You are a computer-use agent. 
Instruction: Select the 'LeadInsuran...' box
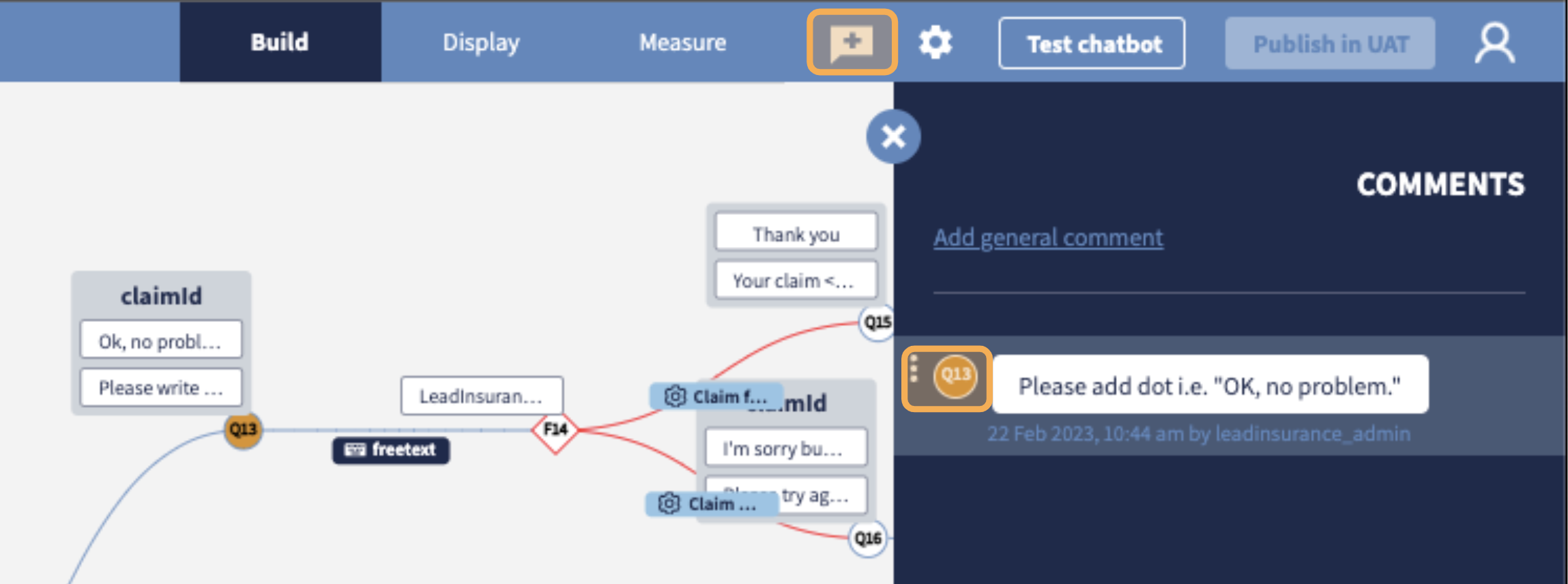[482, 396]
